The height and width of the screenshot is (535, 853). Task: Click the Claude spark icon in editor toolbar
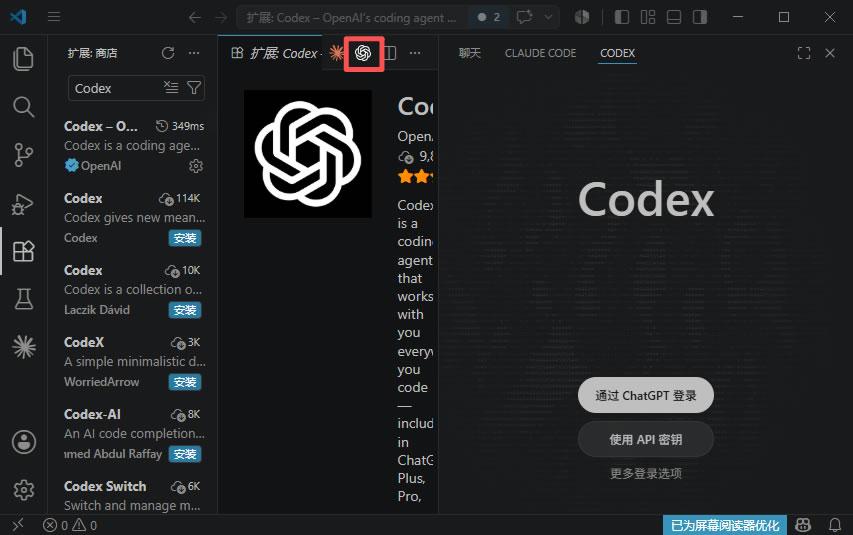click(337, 53)
